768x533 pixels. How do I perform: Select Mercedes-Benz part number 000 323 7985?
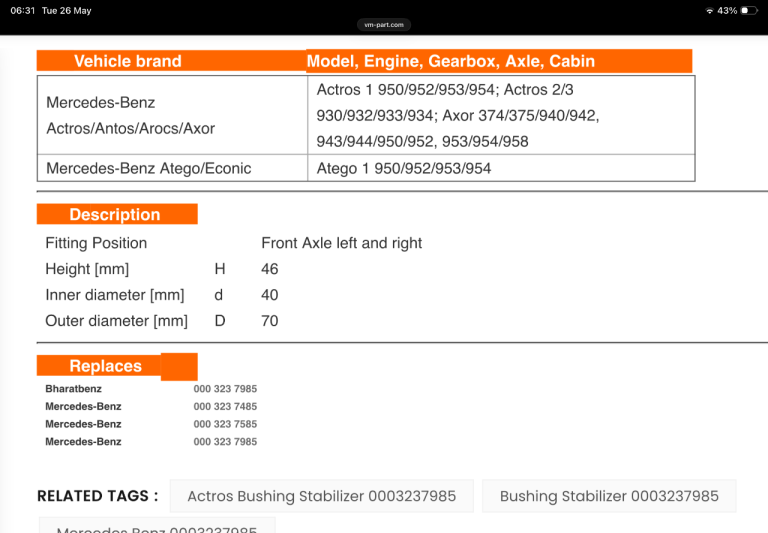pyautogui.click(x=225, y=441)
